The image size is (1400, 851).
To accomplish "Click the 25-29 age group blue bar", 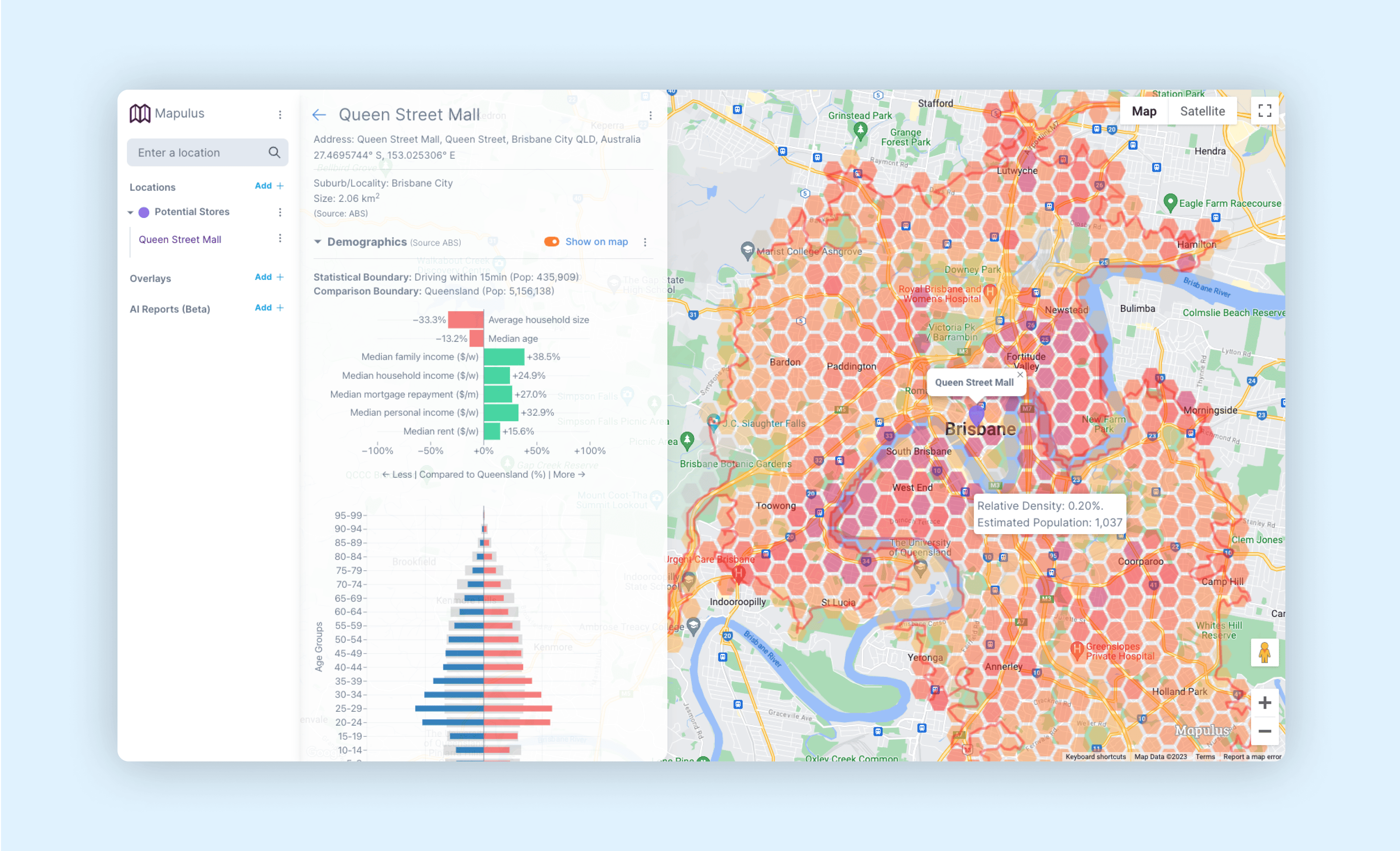I will point(449,708).
